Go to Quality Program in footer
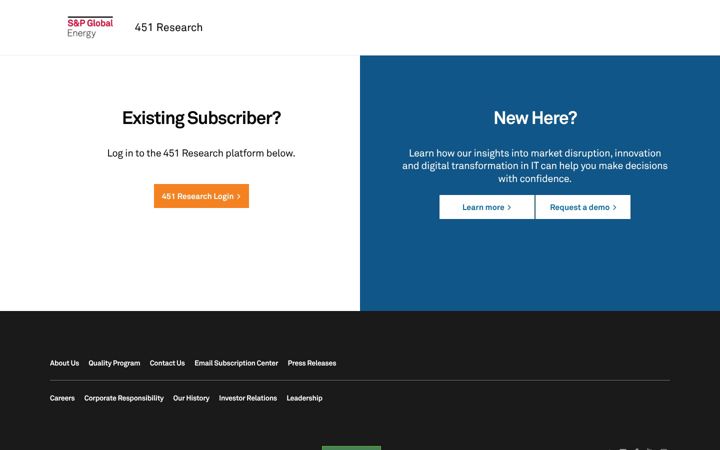Viewport: 720px width, 450px height. pyautogui.click(x=114, y=363)
